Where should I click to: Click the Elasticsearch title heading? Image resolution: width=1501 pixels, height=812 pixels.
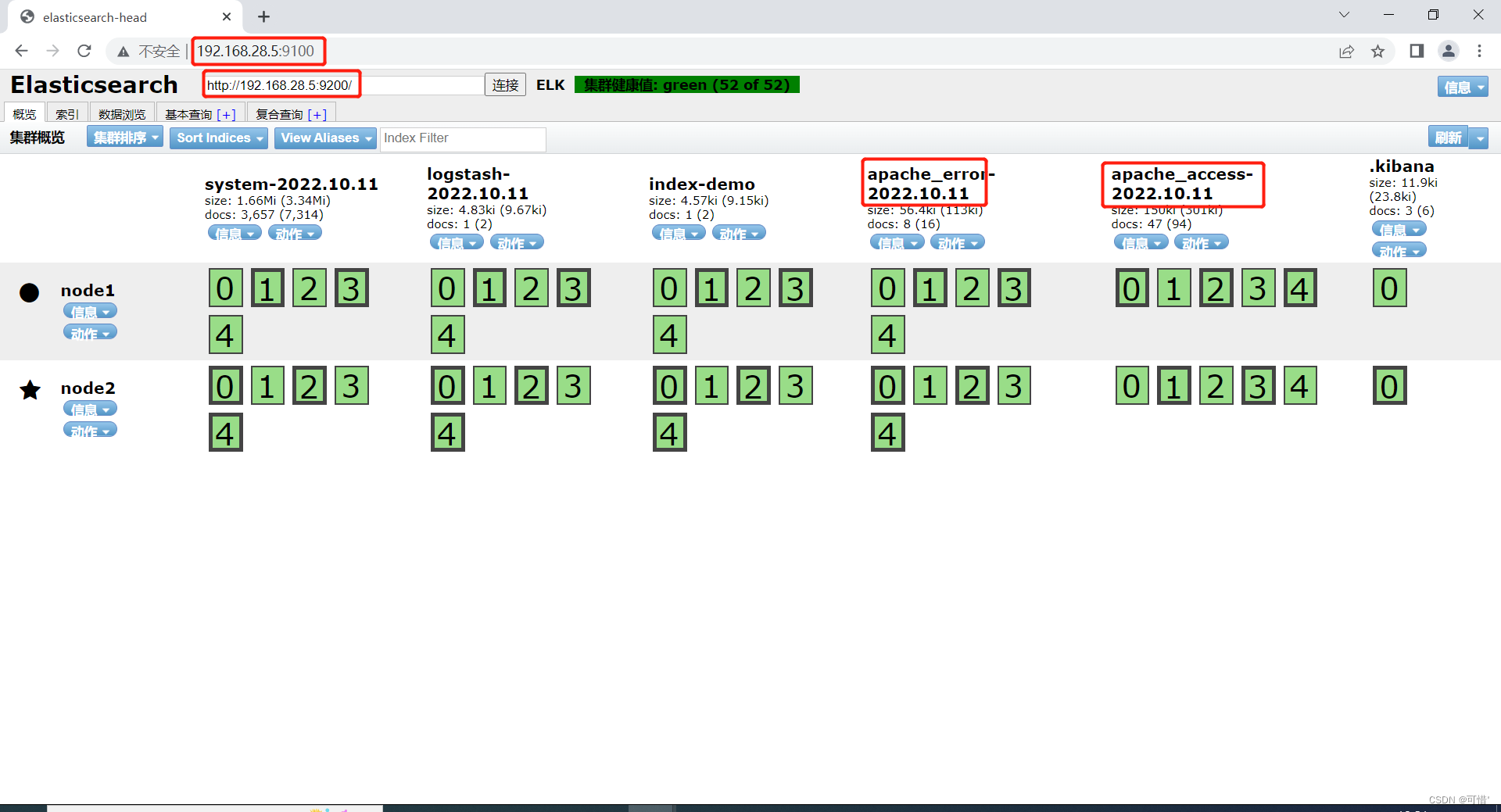coord(95,84)
